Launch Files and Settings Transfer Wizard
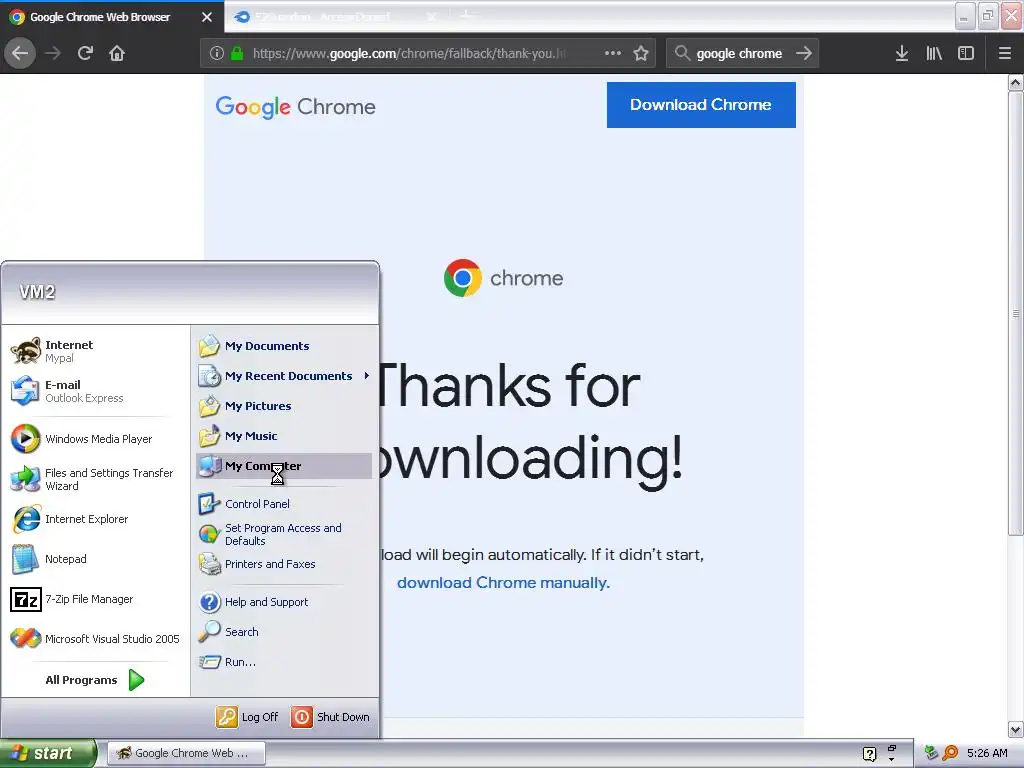The width and height of the screenshot is (1024, 768). tap(95, 479)
